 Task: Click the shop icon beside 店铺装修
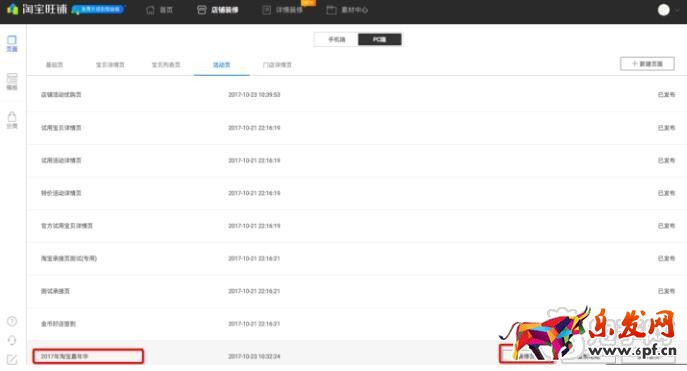(202, 10)
